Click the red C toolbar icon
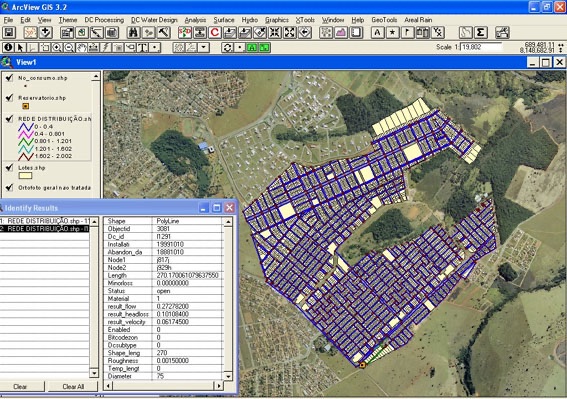This screenshot has width=567, height=399. click(215, 33)
